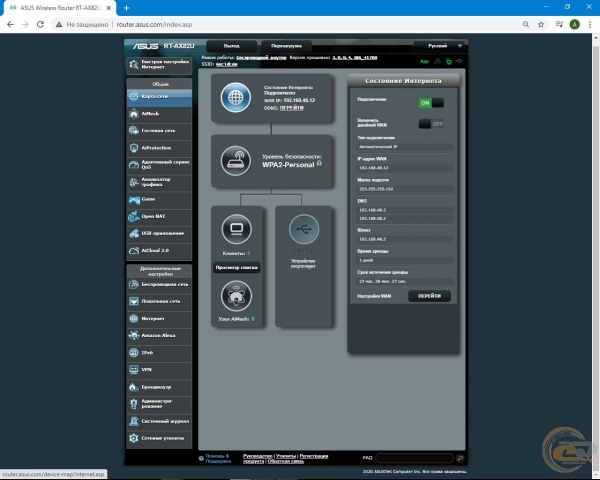Open Internet (WAN) advanced settings
Screen dimensions: 600x480
click(159, 318)
